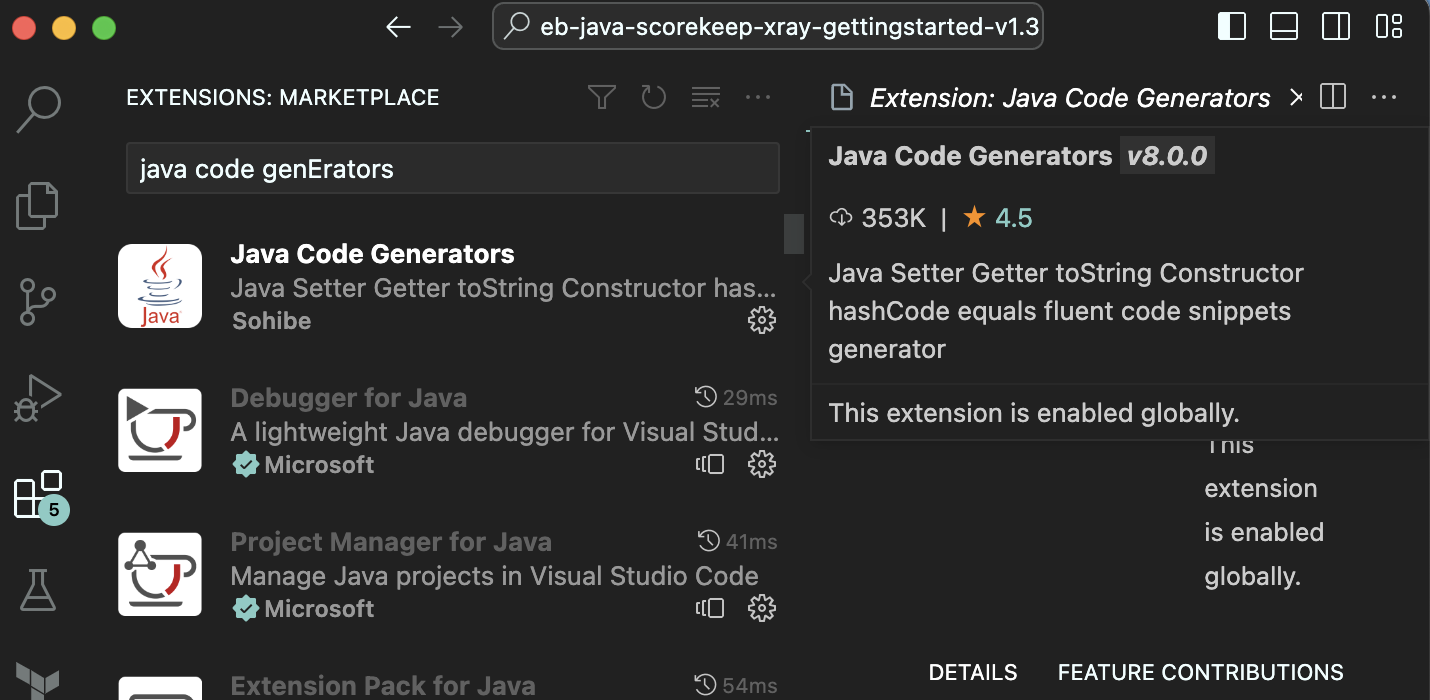1430x700 pixels.
Task: Toggle the bottom panel layout
Action: click(1284, 26)
